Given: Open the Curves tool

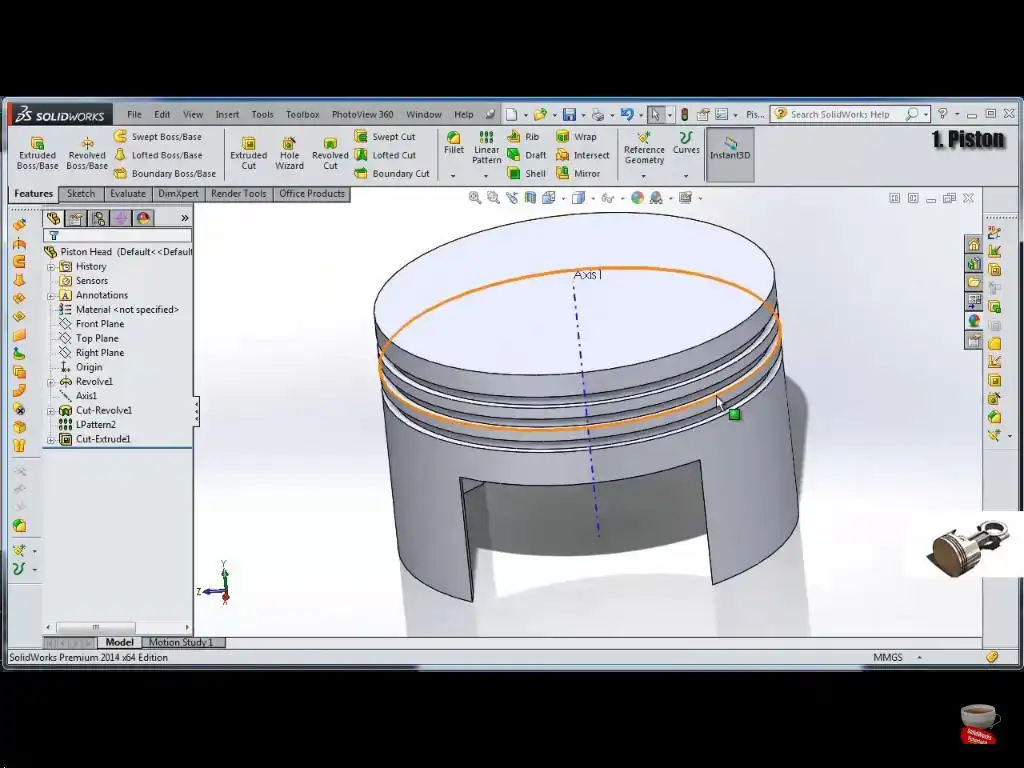Looking at the screenshot, I should tap(686, 143).
